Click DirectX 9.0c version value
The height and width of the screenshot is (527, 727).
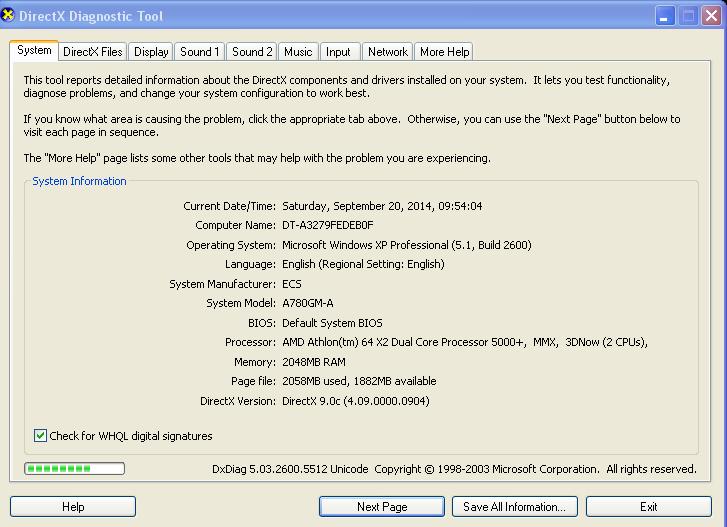point(356,401)
